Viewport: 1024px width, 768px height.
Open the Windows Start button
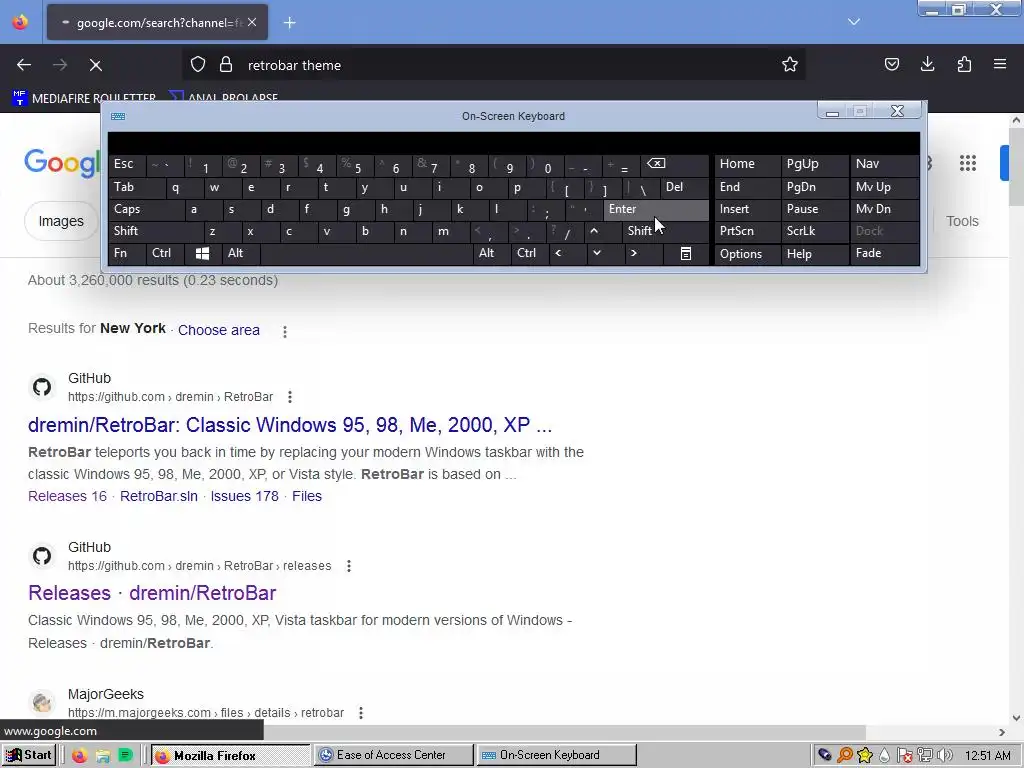point(28,755)
